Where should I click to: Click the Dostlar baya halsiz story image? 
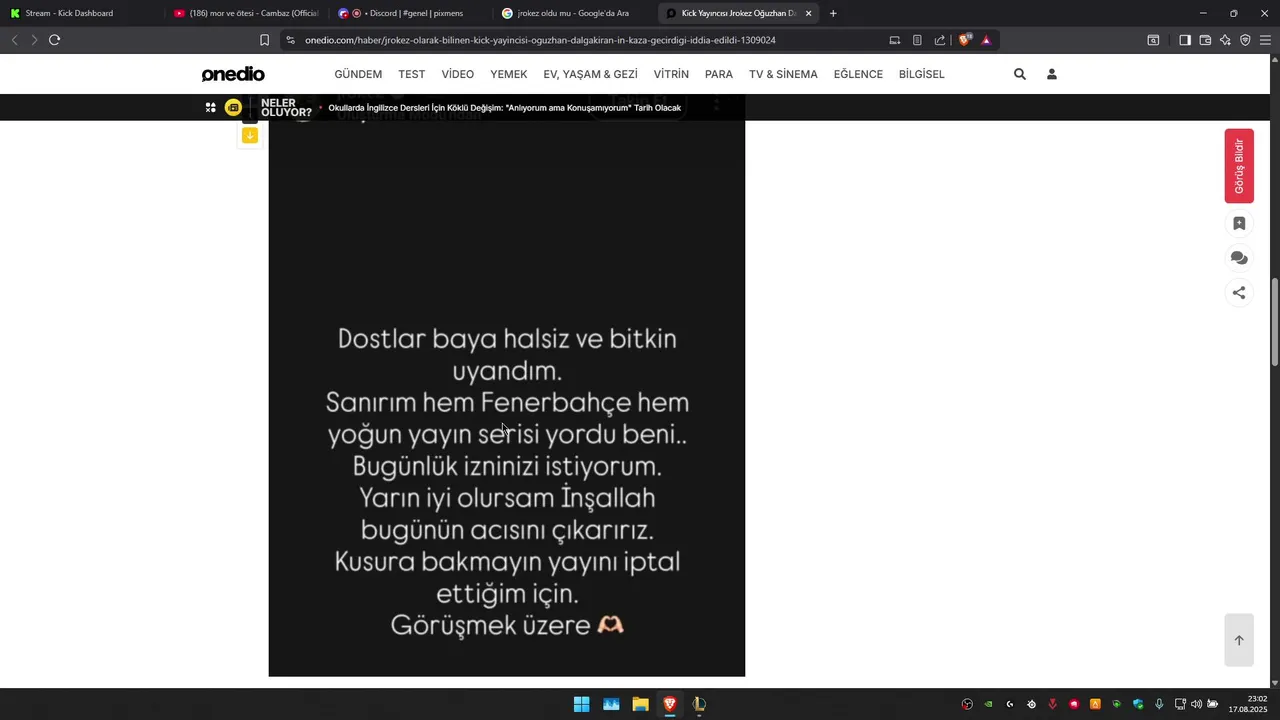coord(507,398)
